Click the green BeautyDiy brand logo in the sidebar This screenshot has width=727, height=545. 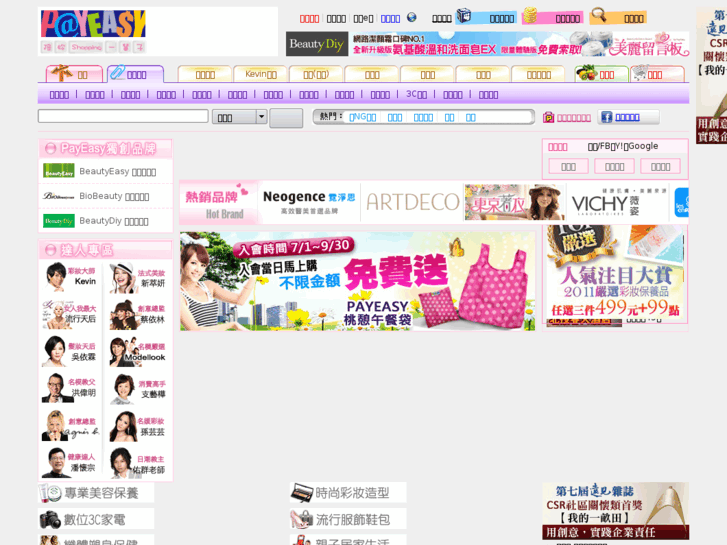click(59, 221)
